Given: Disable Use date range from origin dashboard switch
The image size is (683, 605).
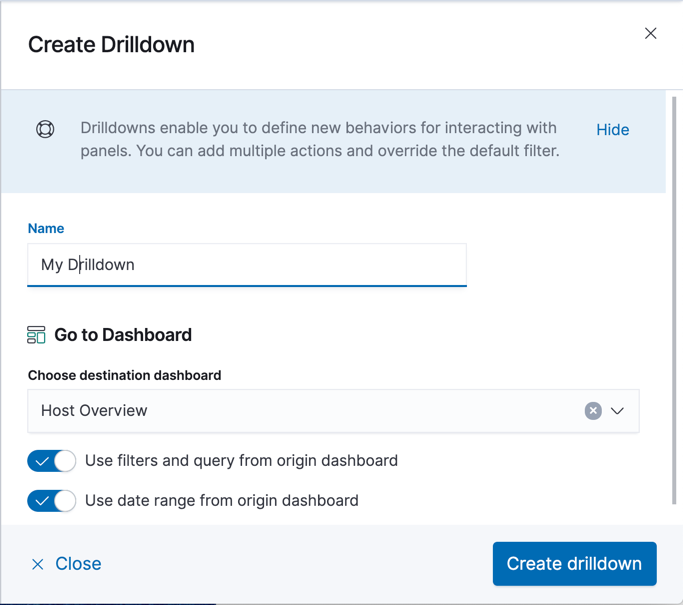Looking at the screenshot, I should coord(52,500).
